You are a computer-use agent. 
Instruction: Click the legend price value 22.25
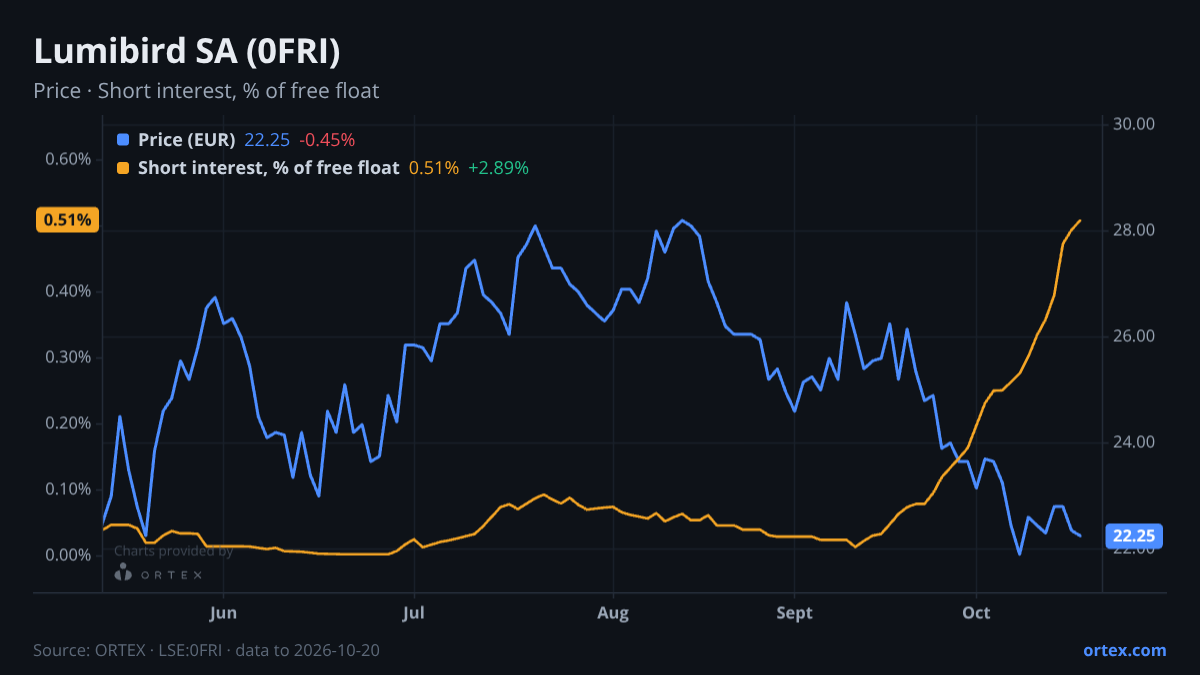[267, 140]
